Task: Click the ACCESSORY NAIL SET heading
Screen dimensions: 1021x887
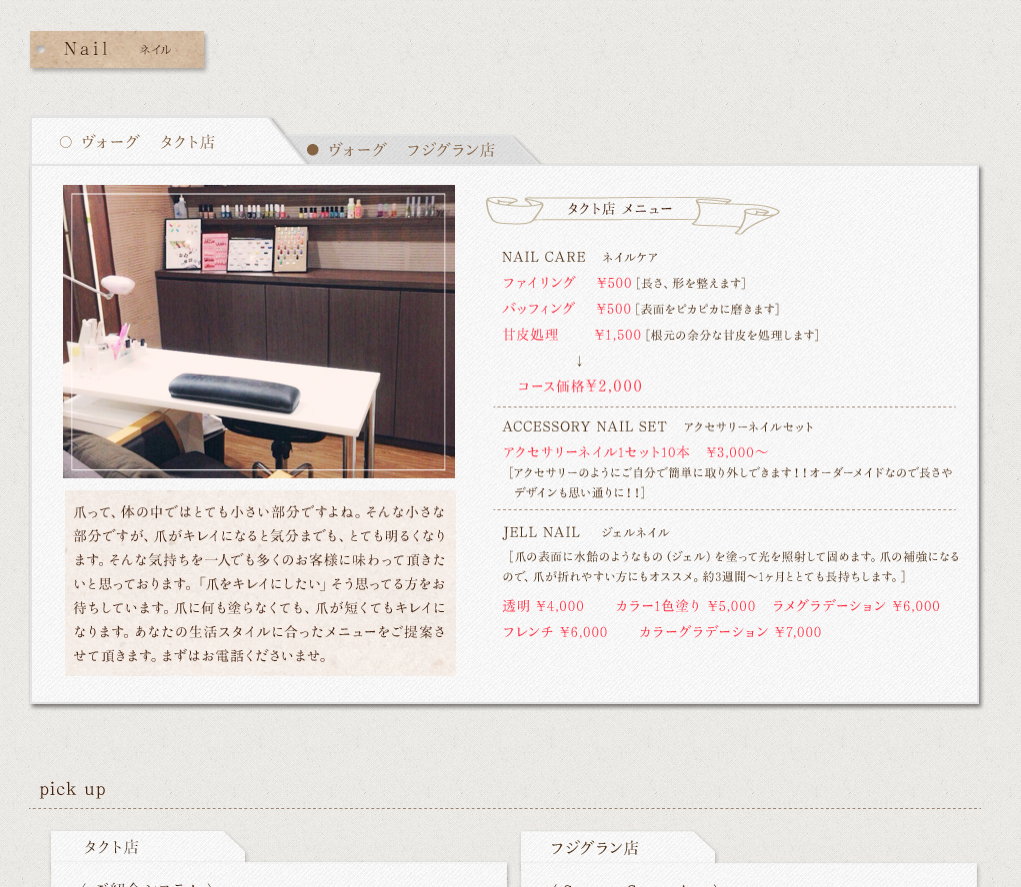Action: (658, 427)
